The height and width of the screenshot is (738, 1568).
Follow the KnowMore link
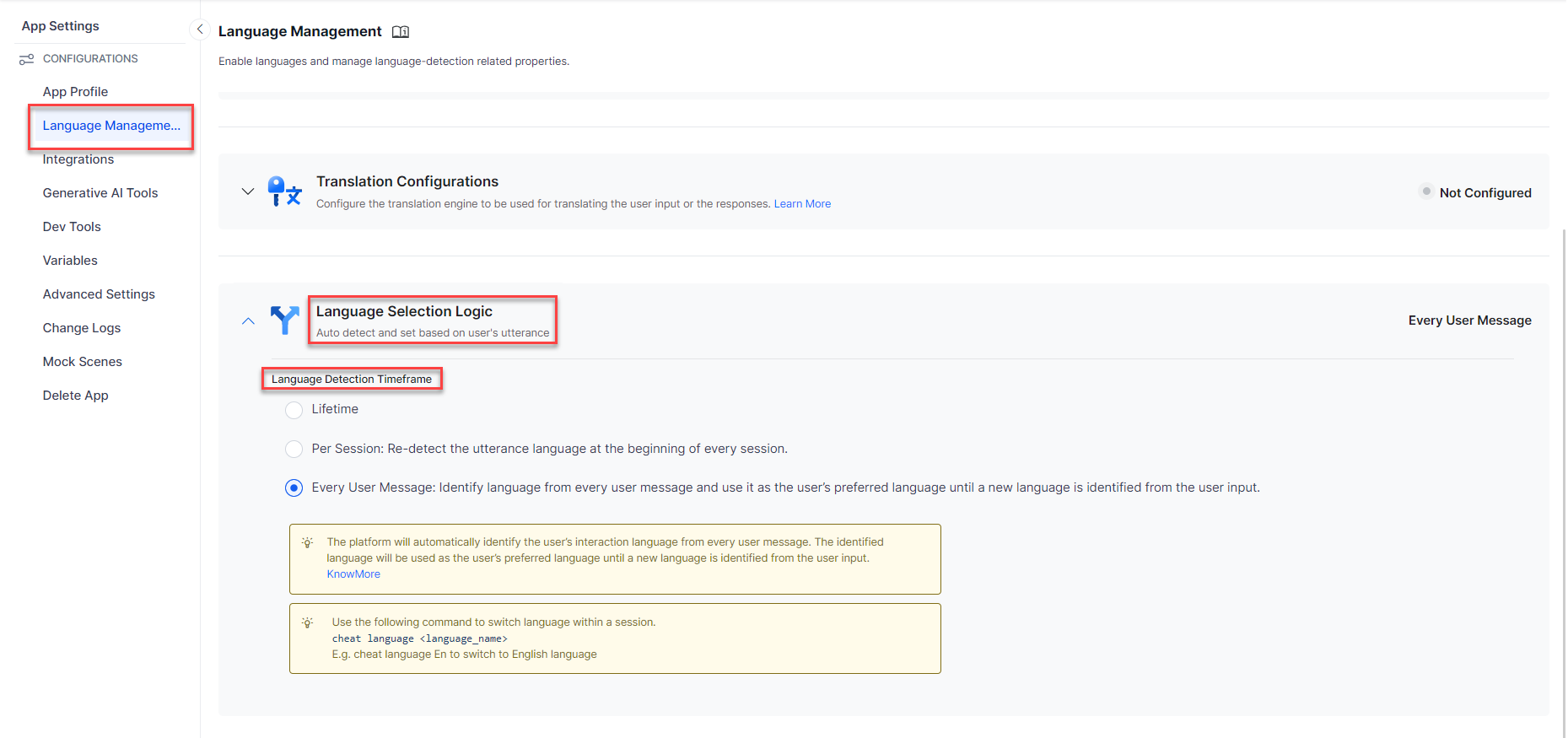tap(353, 574)
